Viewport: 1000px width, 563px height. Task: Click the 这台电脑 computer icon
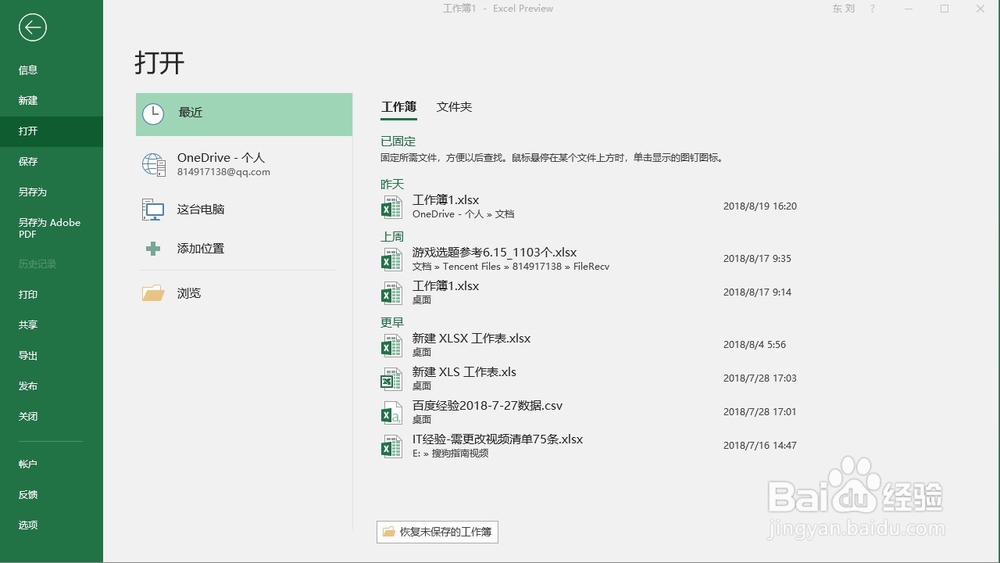pyautogui.click(x=153, y=209)
